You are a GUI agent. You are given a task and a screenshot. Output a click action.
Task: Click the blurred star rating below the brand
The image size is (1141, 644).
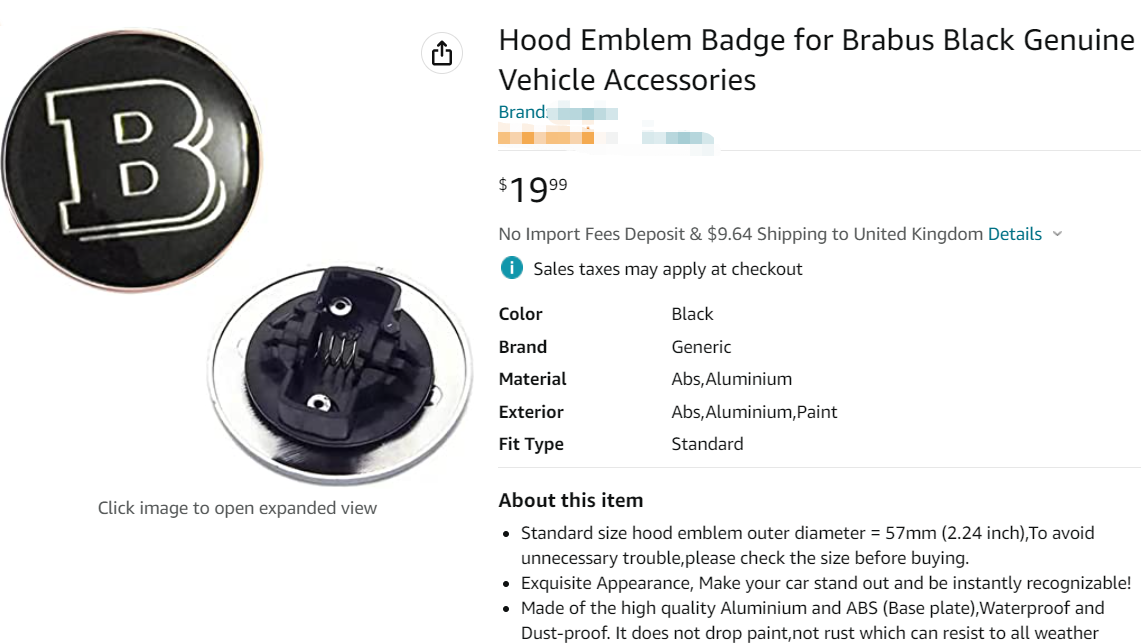point(546,136)
